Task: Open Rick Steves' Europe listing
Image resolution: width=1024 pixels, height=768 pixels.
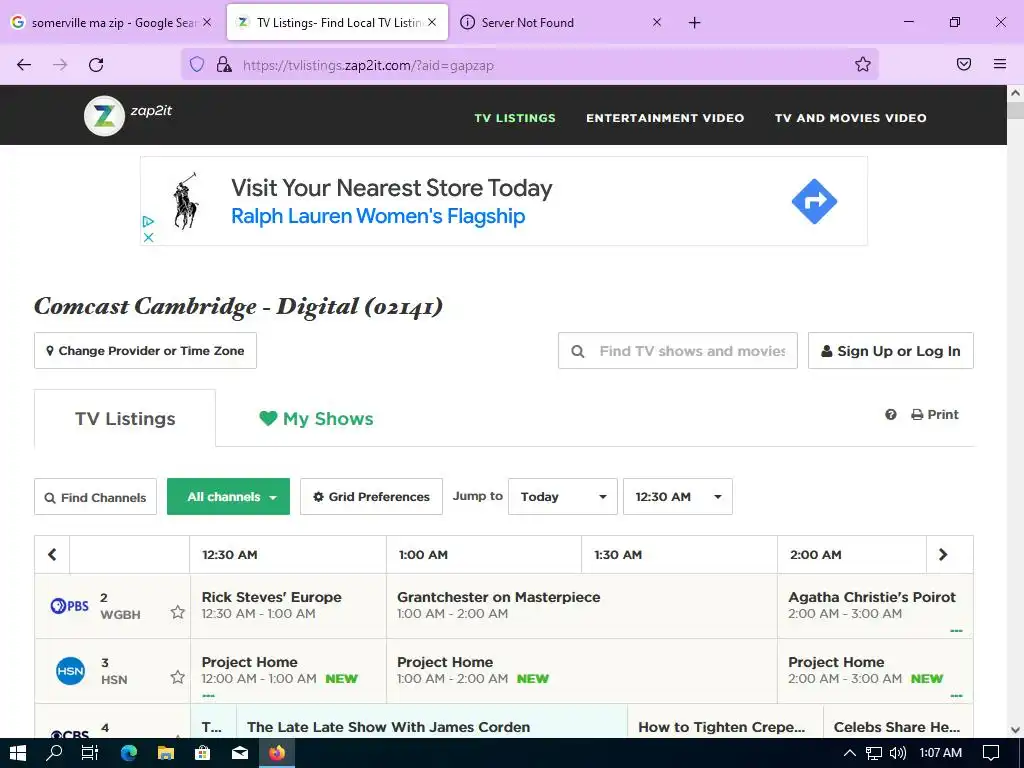Action: pos(288,605)
